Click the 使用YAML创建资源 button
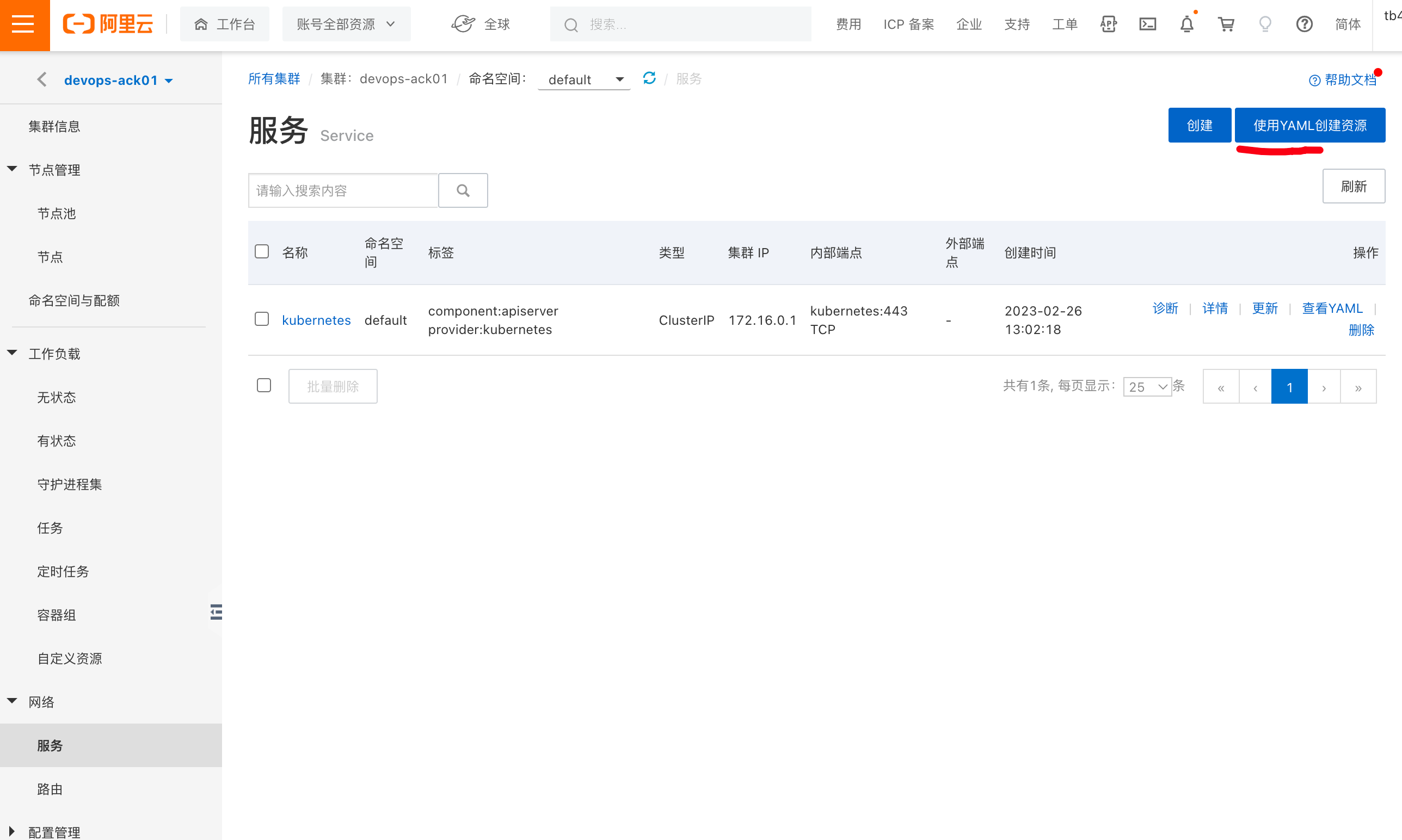The image size is (1402, 840). pyautogui.click(x=1309, y=125)
